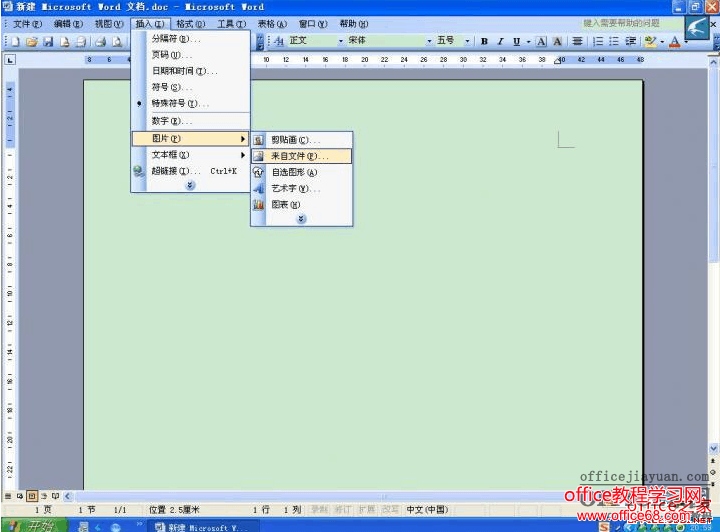Toggle the character shading A button

557,41
